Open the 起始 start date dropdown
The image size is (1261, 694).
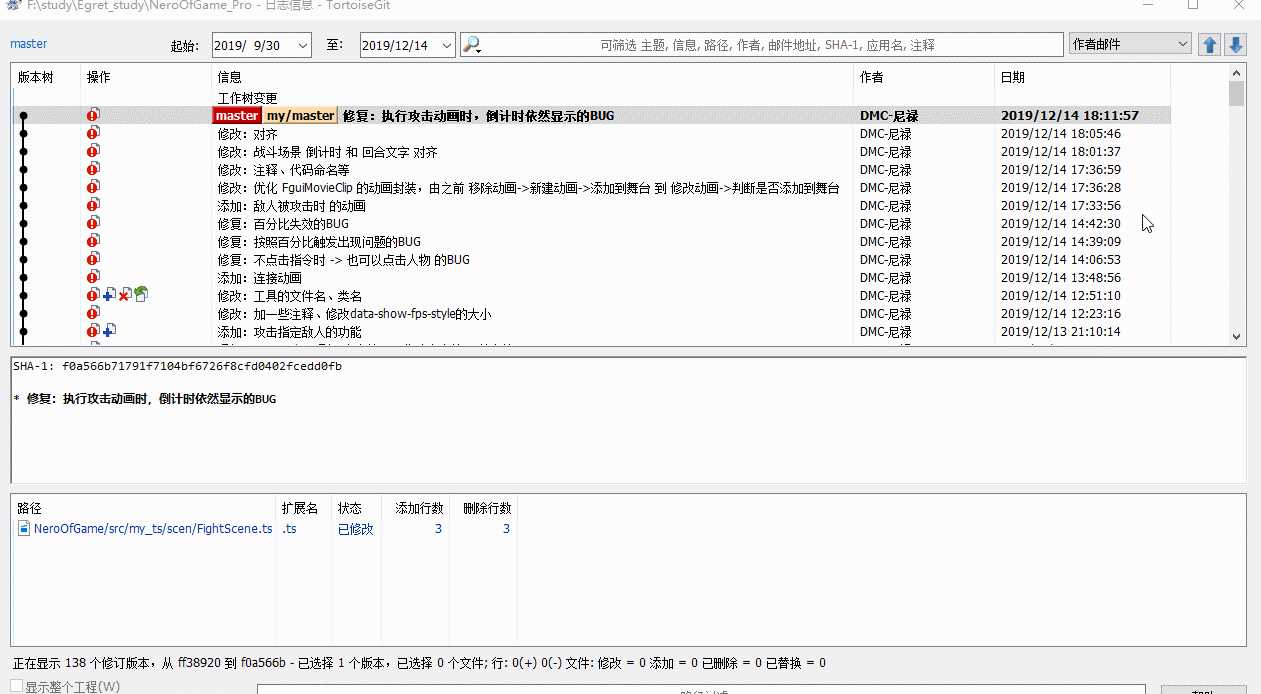pos(303,45)
